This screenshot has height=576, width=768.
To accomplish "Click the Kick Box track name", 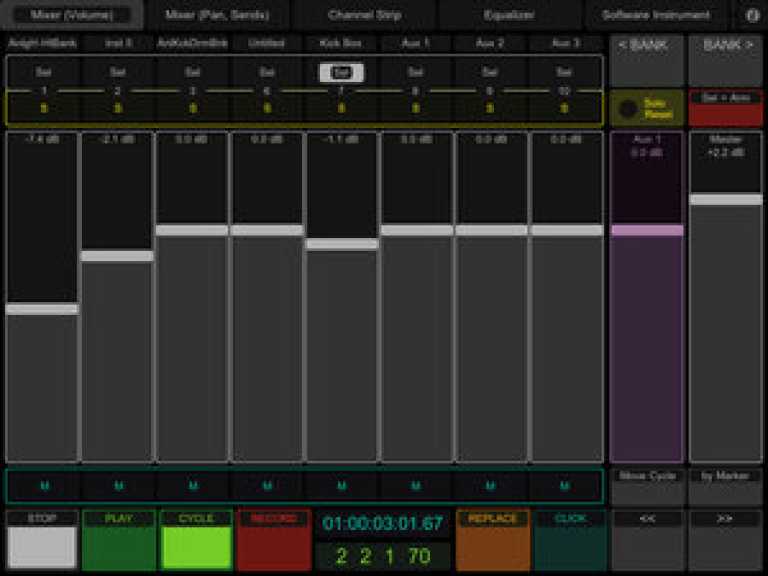I will tap(341, 43).
